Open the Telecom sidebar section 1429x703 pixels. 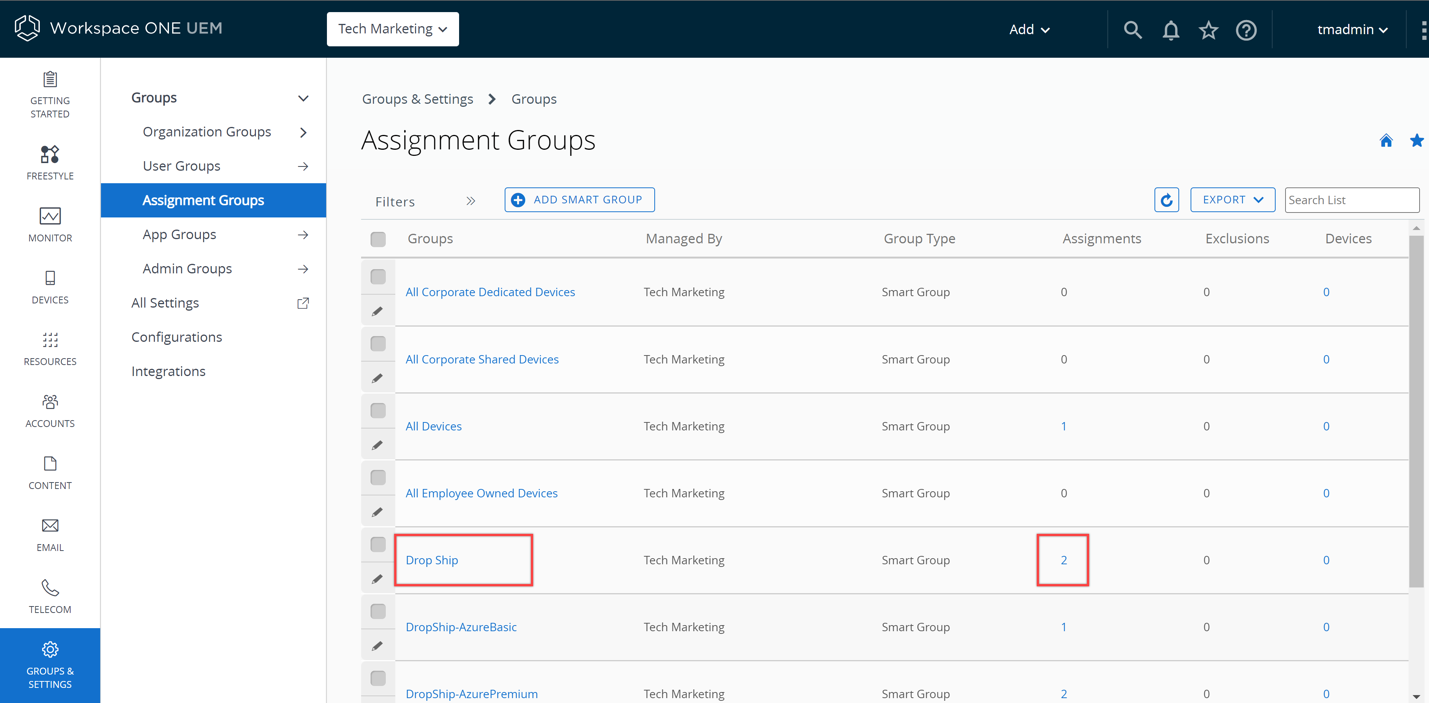point(49,596)
